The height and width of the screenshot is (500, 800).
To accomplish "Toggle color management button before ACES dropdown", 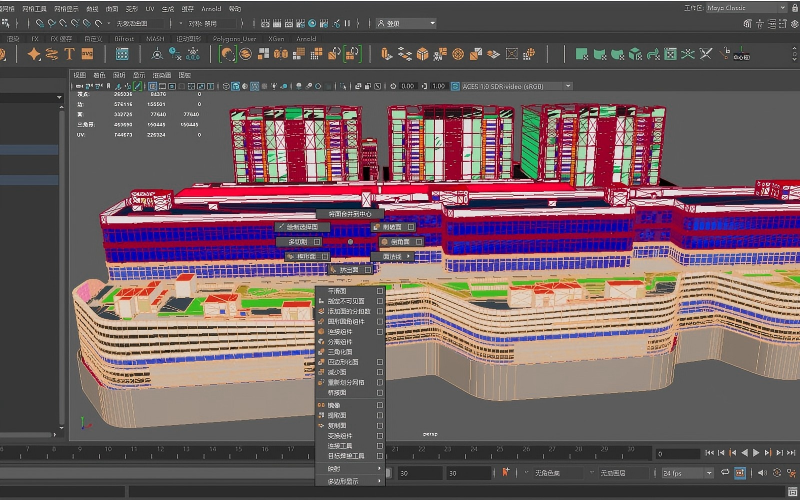I will [456, 86].
